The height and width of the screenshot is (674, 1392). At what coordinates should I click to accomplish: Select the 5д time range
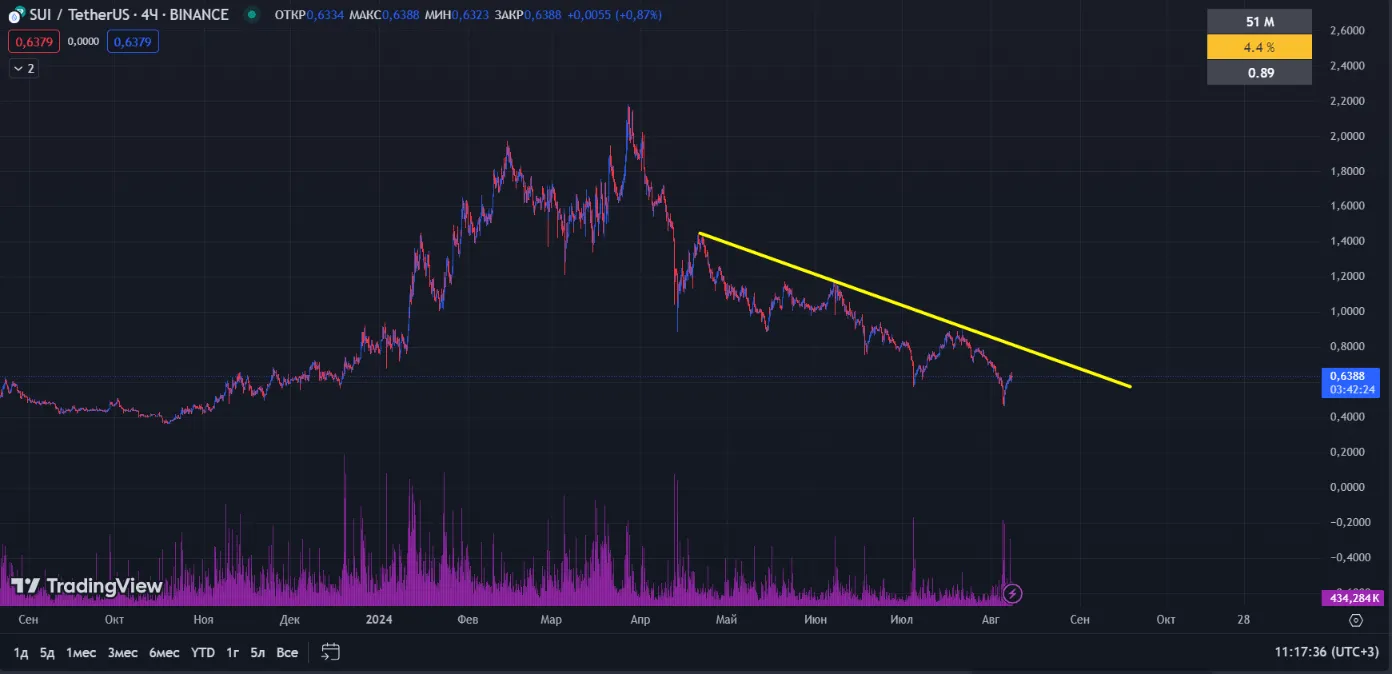(x=47, y=652)
